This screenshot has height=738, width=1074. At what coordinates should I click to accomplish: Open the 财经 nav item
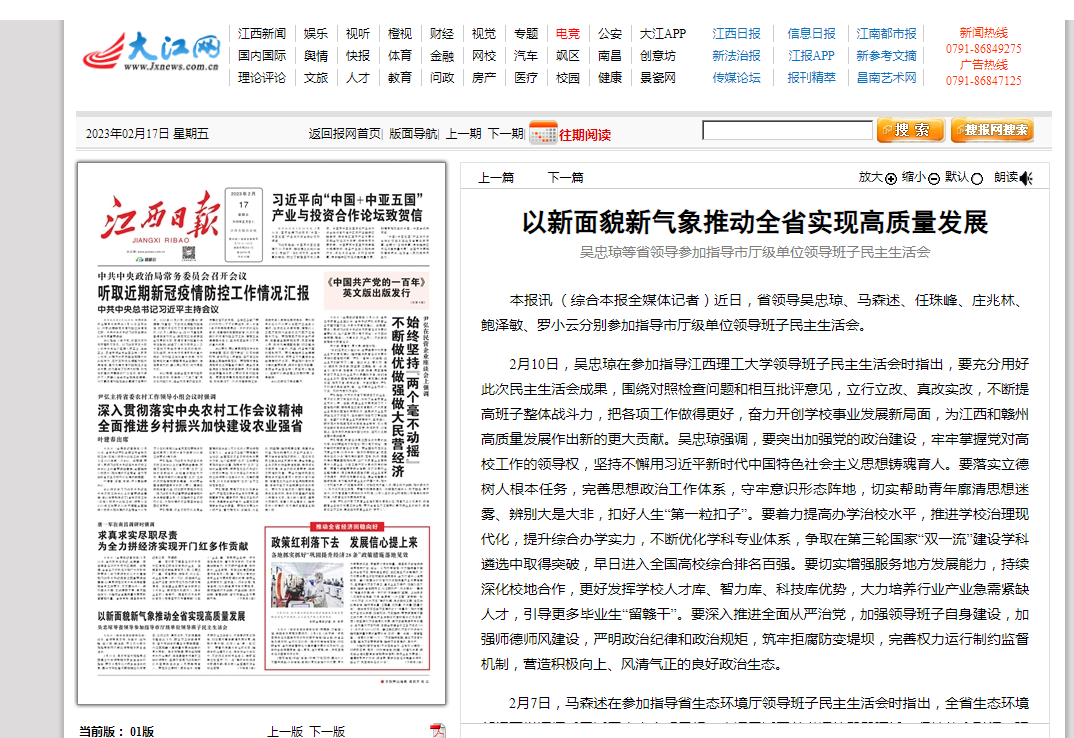442,34
